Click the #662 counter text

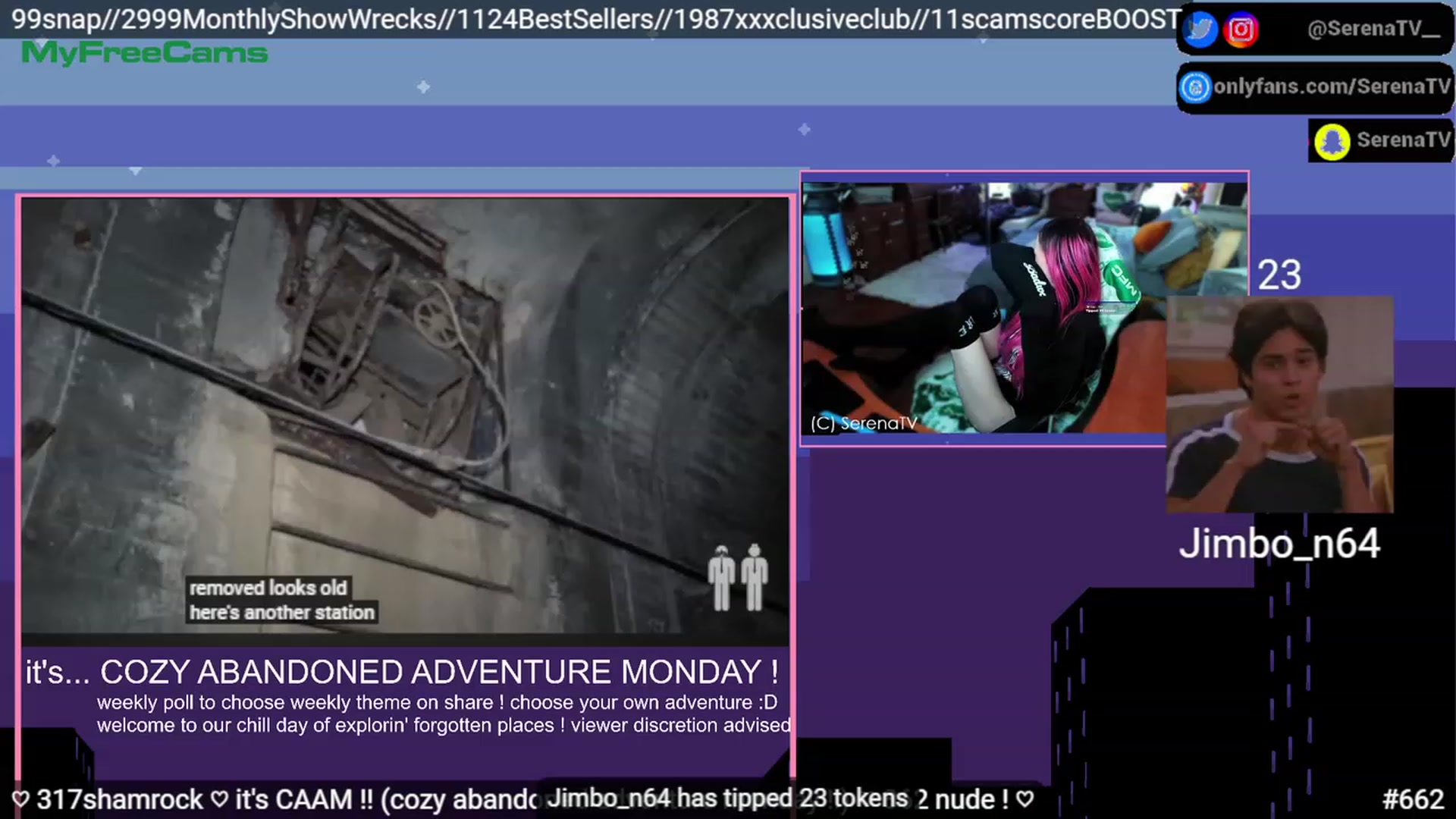pos(1413,799)
